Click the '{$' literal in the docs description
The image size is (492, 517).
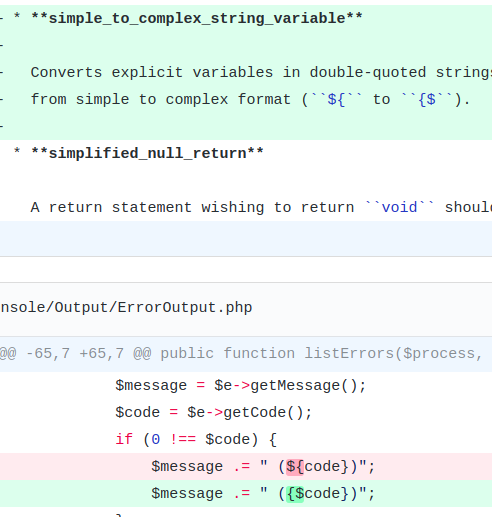point(427,99)
